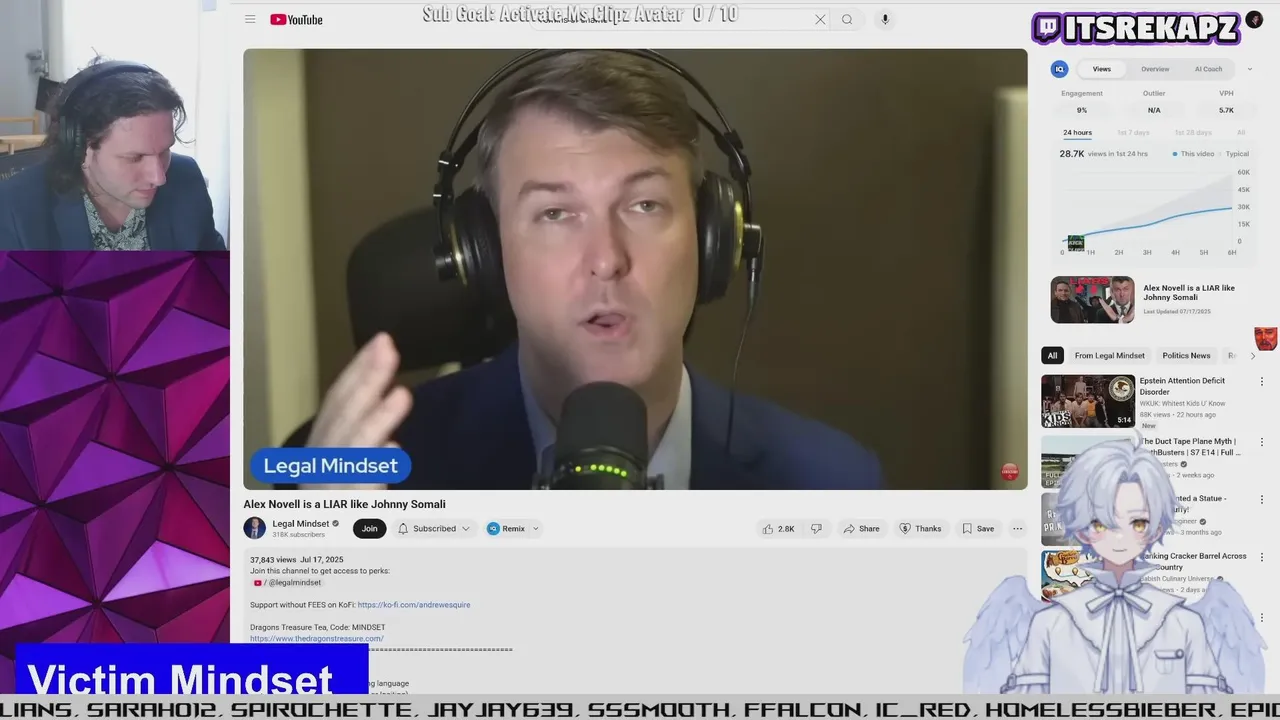This screenshot has width=1280, height=720.
Task: Send a Thanks to the creator
Action: pyautogui.click(x=920, y=528)
